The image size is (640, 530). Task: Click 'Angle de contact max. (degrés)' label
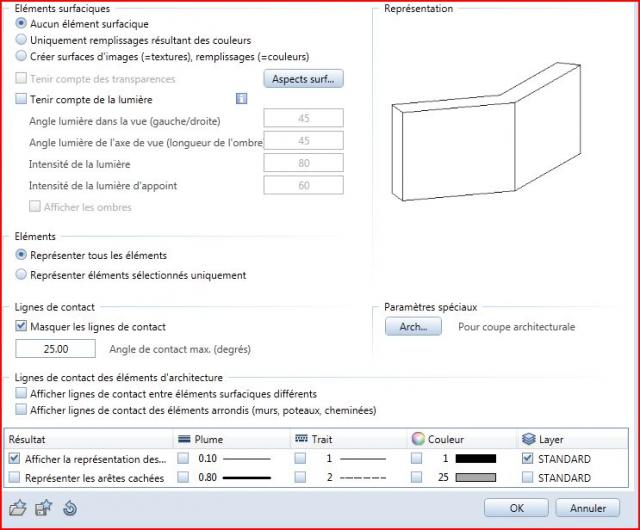click(180, 349)
